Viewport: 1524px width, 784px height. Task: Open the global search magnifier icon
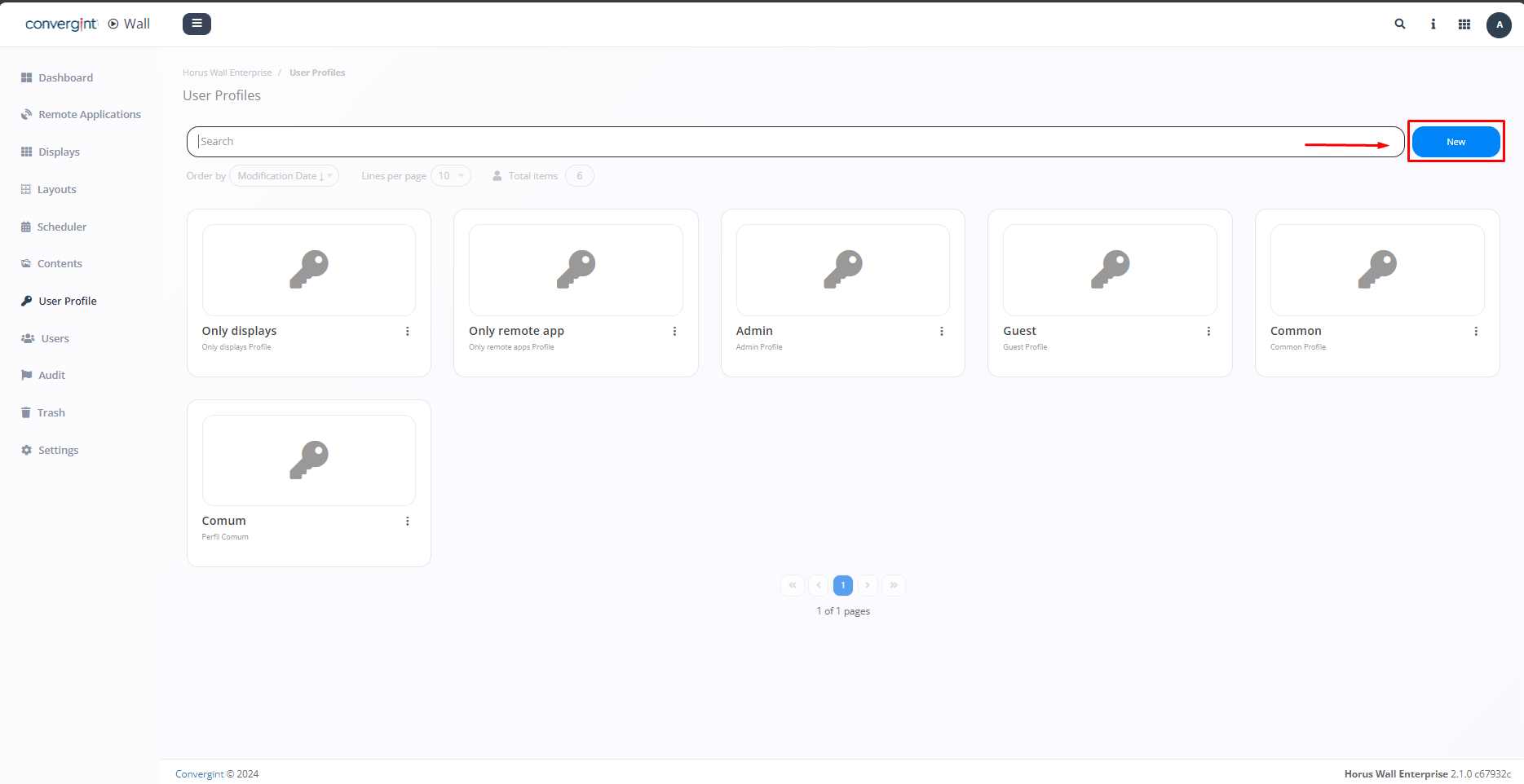pyautogui.click(x=1400, y=24)
